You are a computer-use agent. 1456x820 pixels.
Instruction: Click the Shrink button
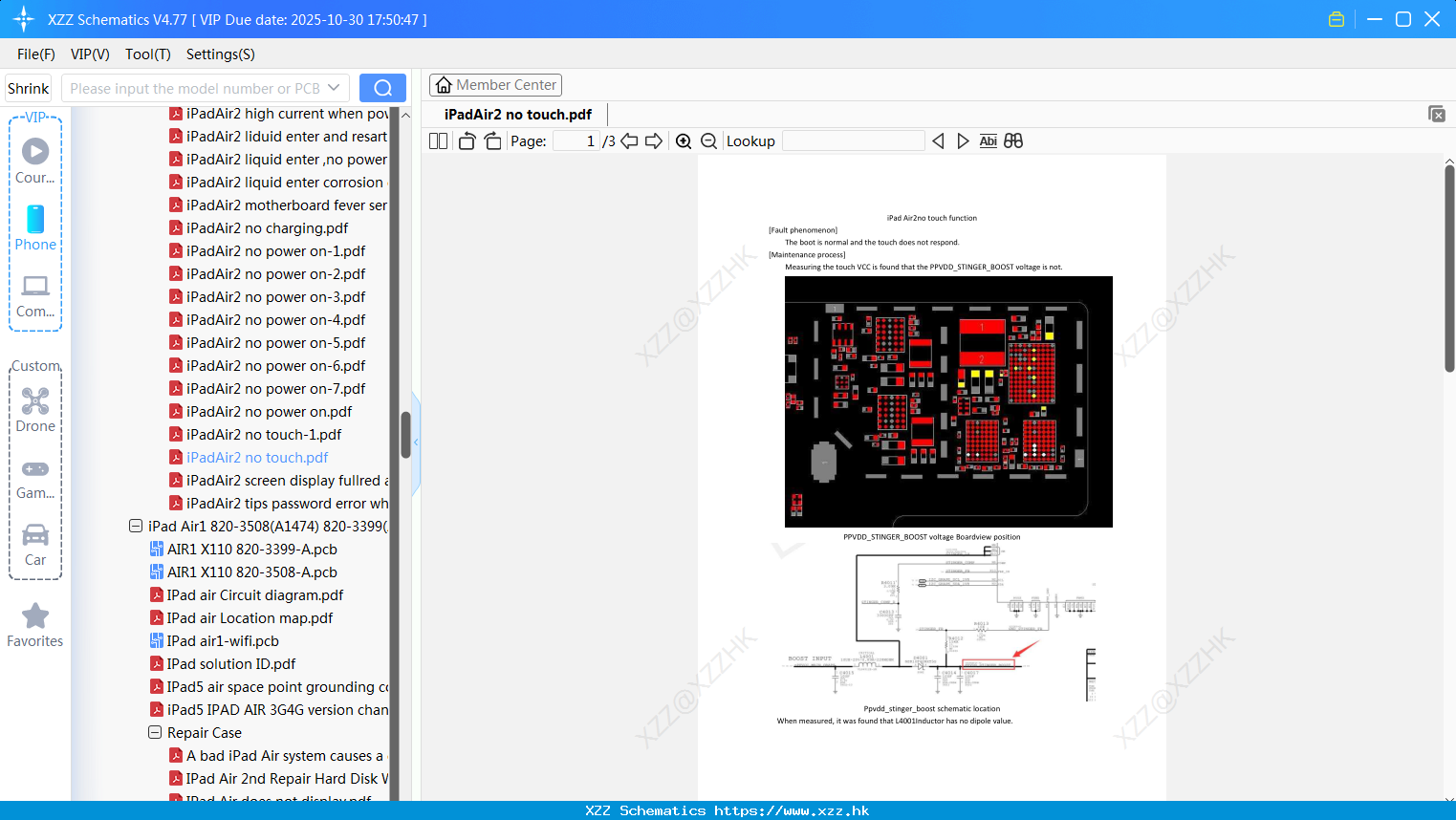click(29, 88)
